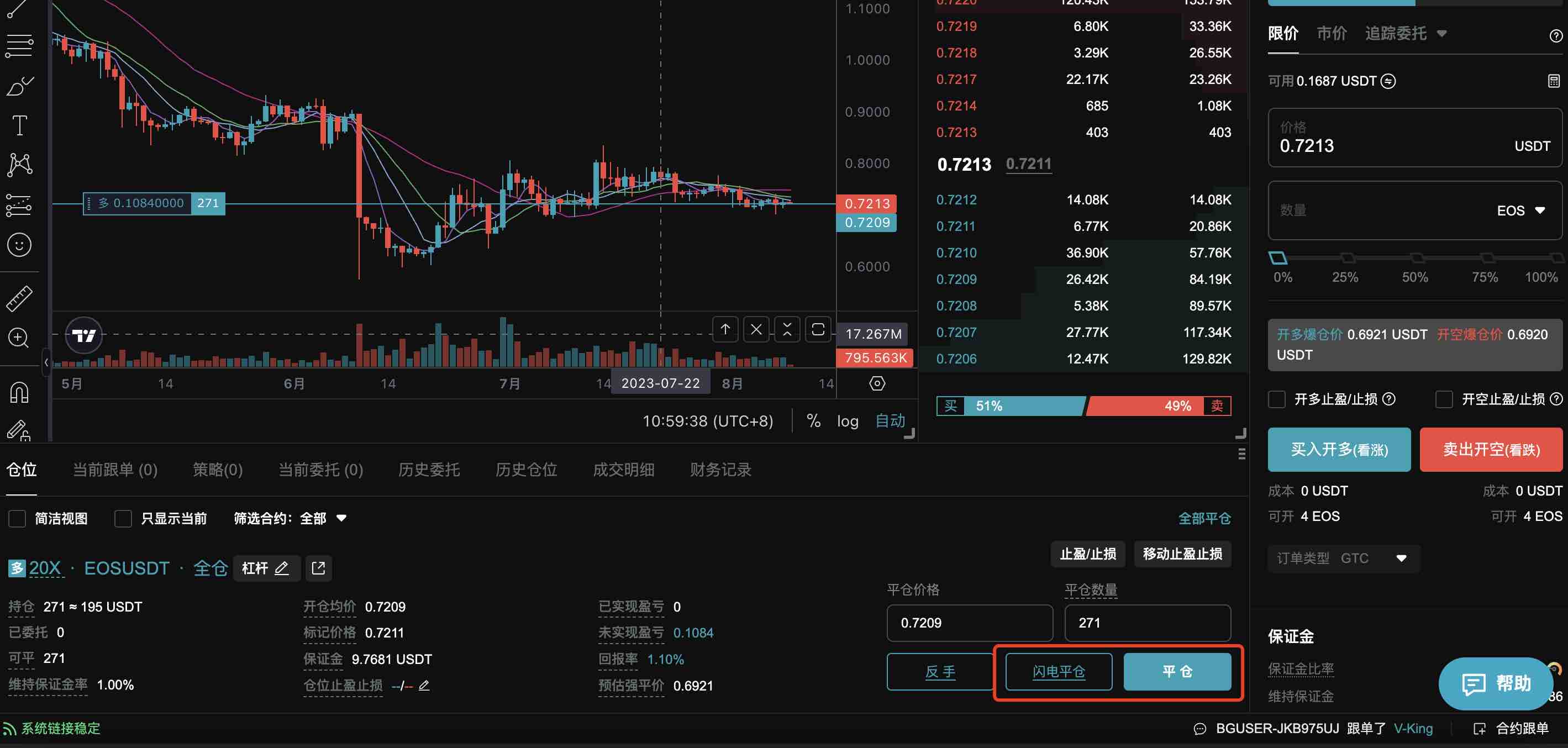This screenshot has height=748, width=1568.
Task: Click the 移动止盈止损 button
Action: coord(1182,554)
